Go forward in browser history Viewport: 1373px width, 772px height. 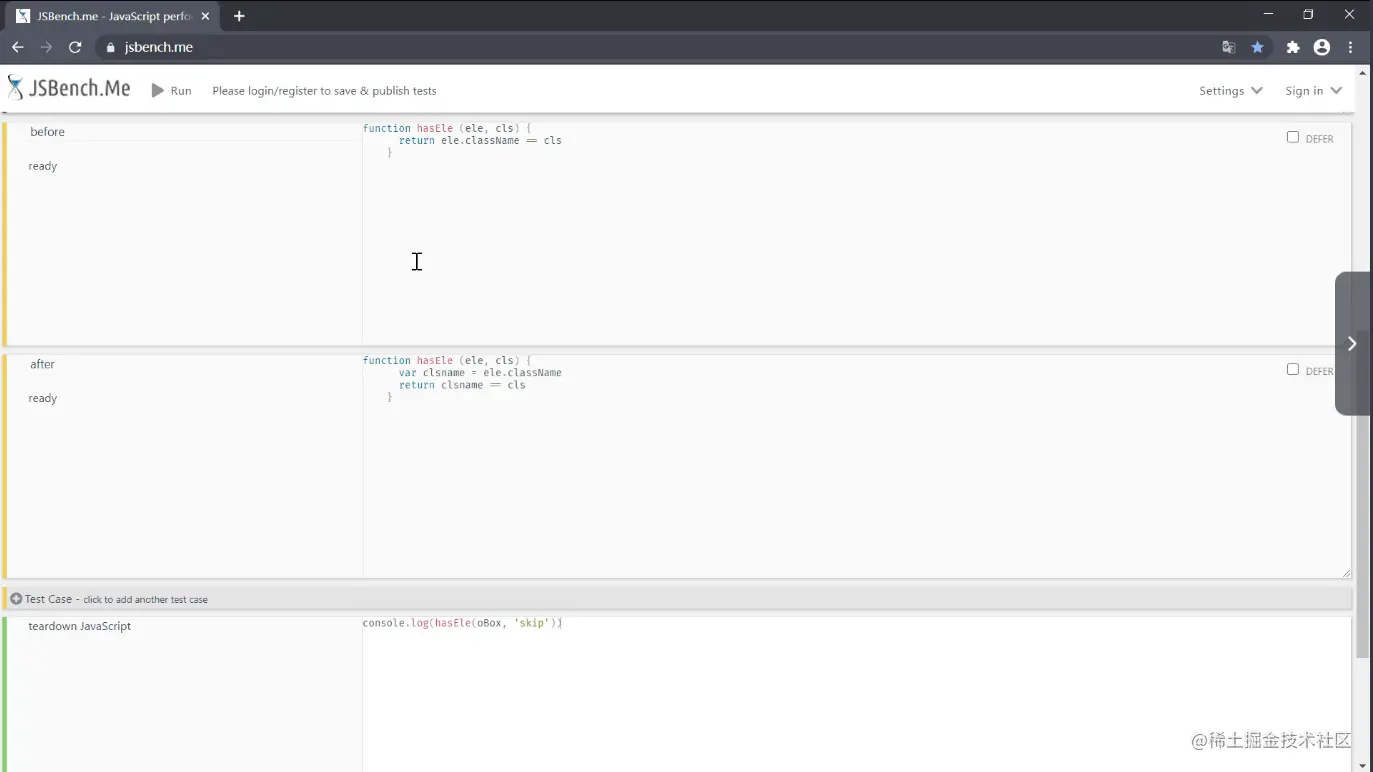[x=46, y=47]
